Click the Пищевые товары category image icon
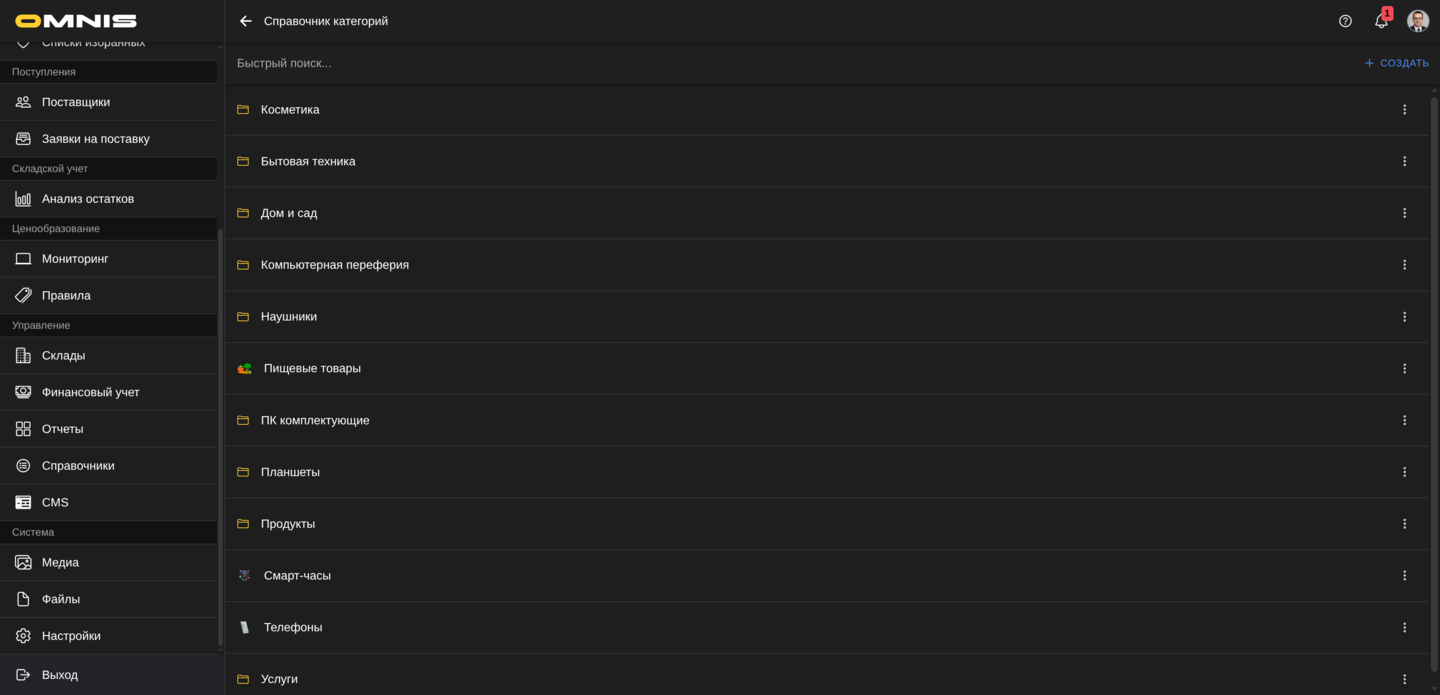The width and height of the screenshot is (1440, 695). coord(244,369)
